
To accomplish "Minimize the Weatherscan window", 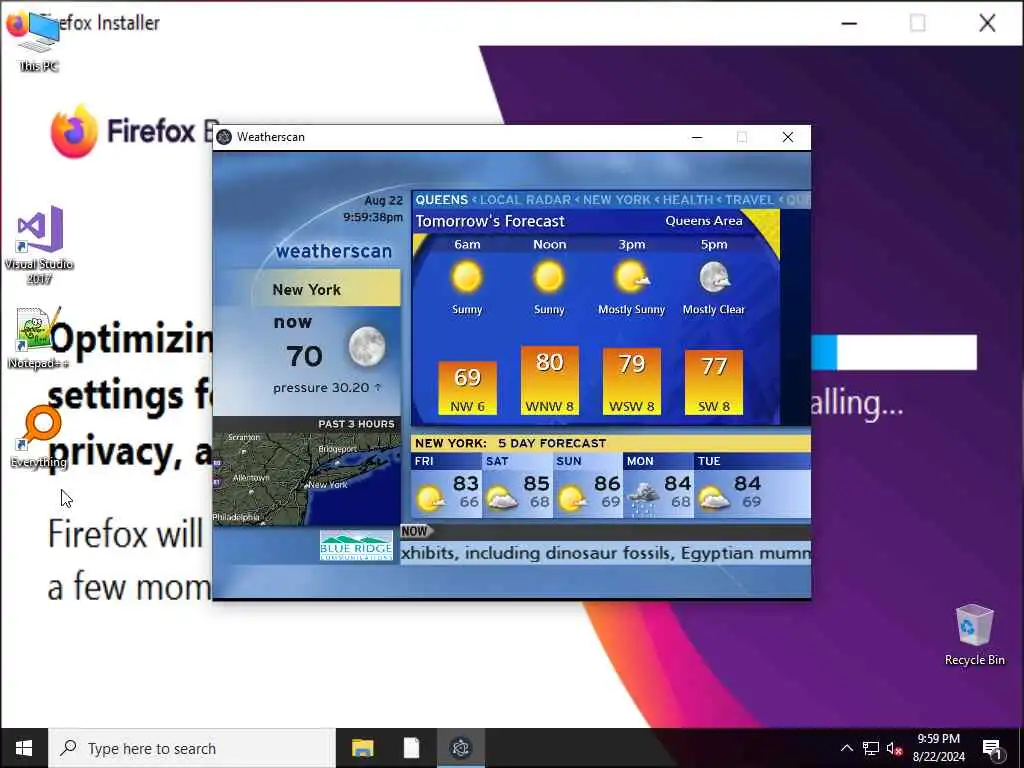I will [x=697, y=137].
